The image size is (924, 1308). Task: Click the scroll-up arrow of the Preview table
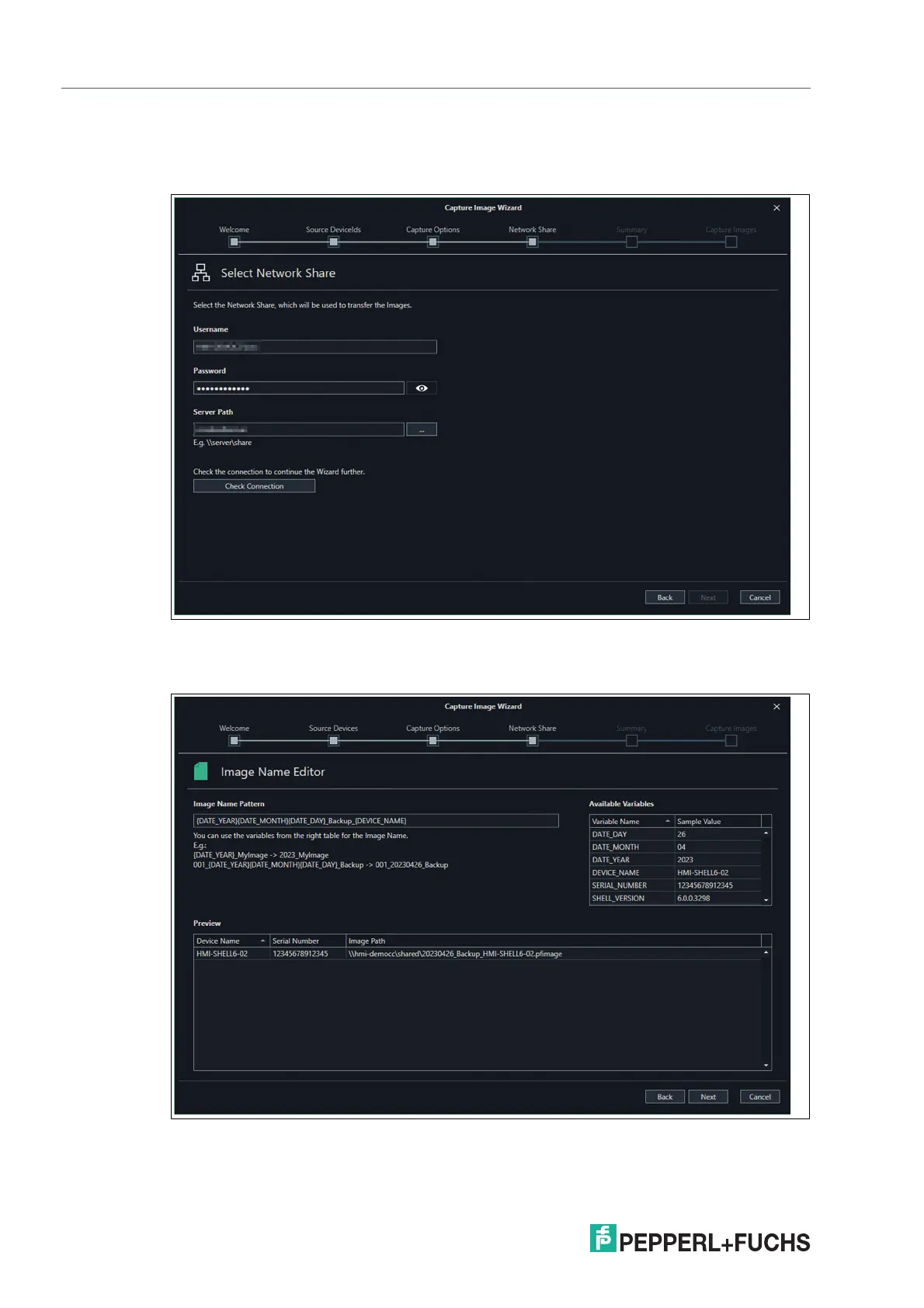click(766, 952)
